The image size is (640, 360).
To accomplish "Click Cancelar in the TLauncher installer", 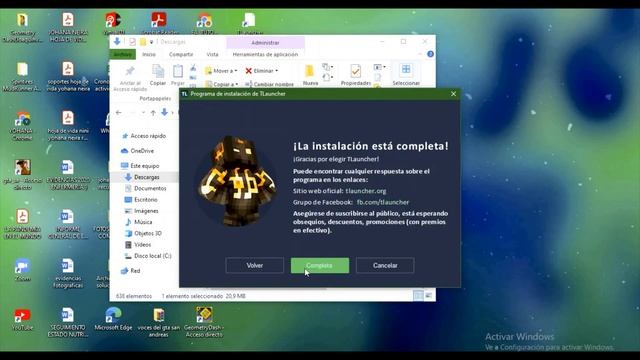I will point(385,265).
